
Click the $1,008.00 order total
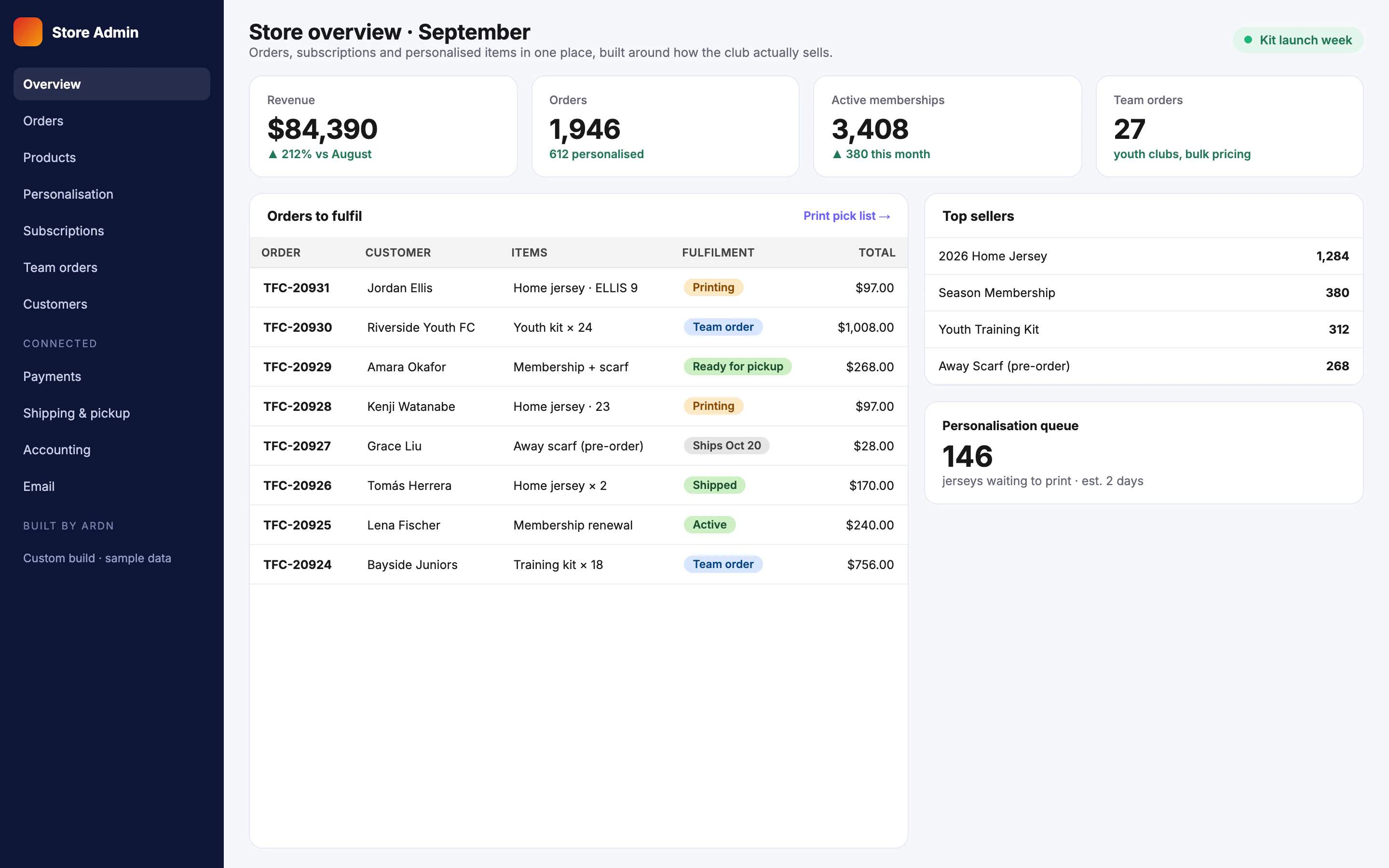click(866, 327)
